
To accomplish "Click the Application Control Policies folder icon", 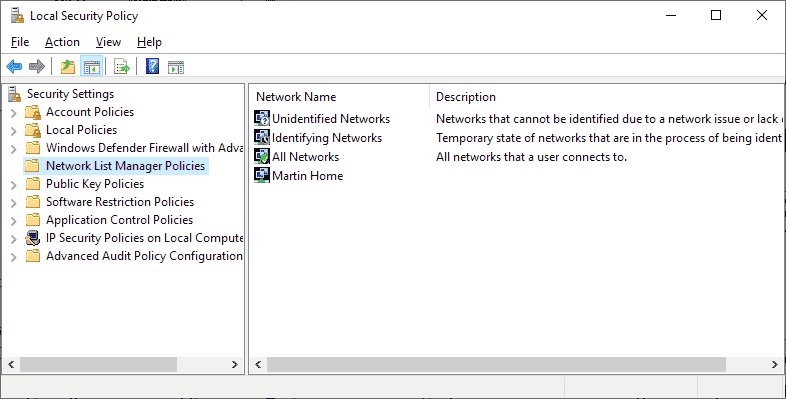I will pyautogui.click(x=33, y=220).
